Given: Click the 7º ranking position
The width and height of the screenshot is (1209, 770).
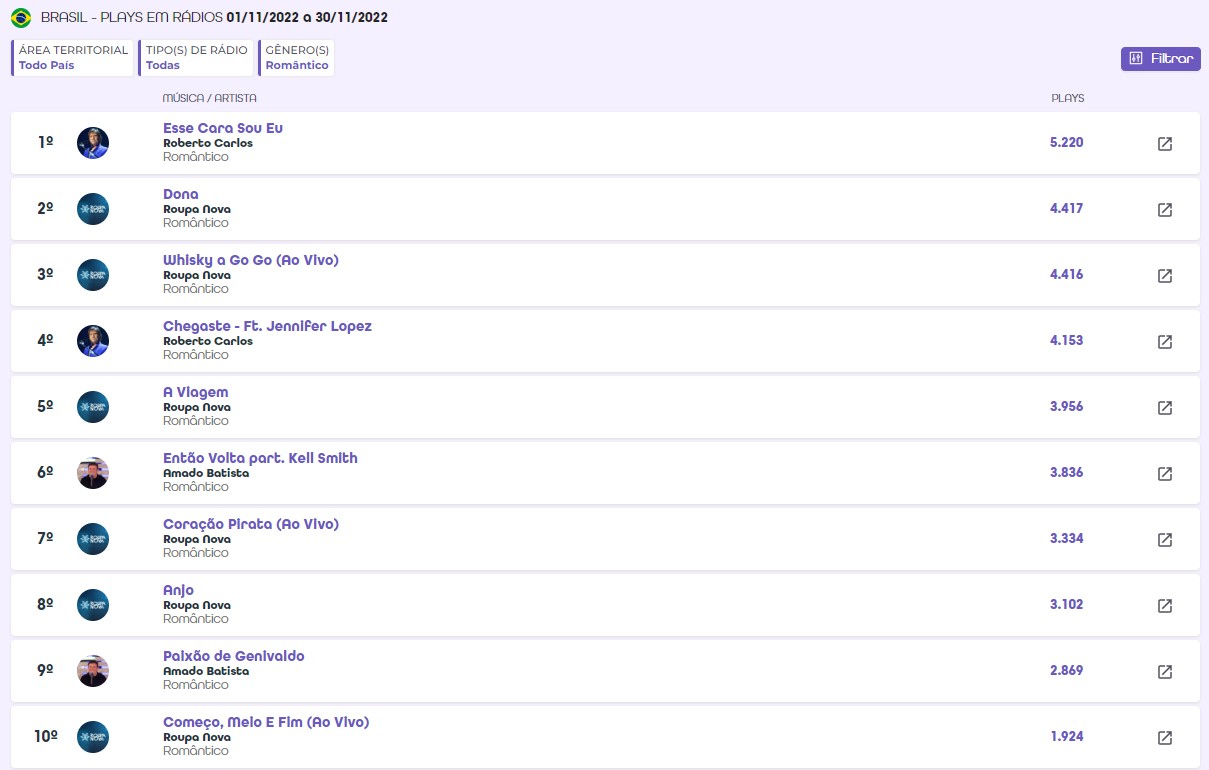Looking at the screenshot, I should click(45, 539).
